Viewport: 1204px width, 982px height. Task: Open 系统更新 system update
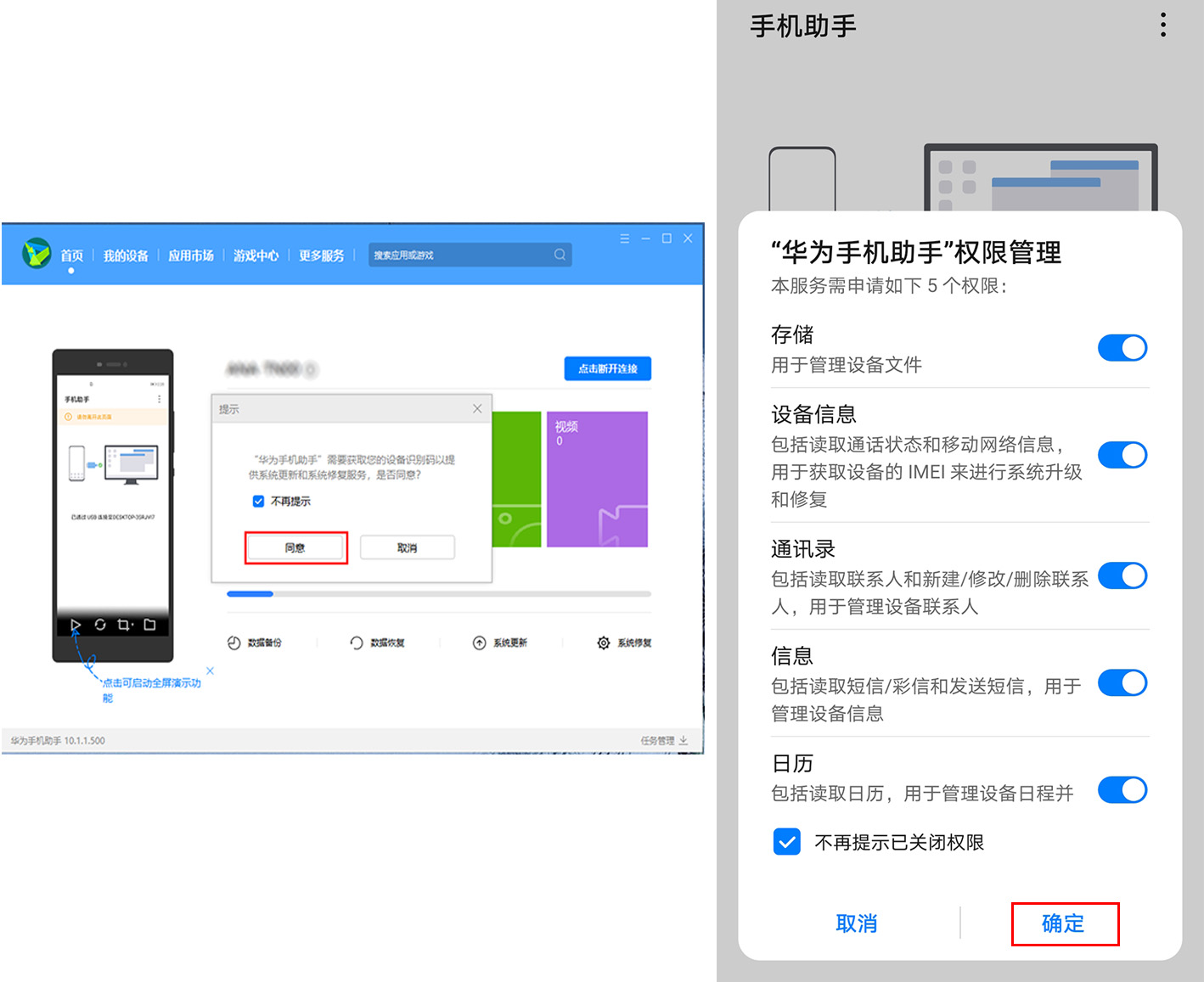coord(500,643)
